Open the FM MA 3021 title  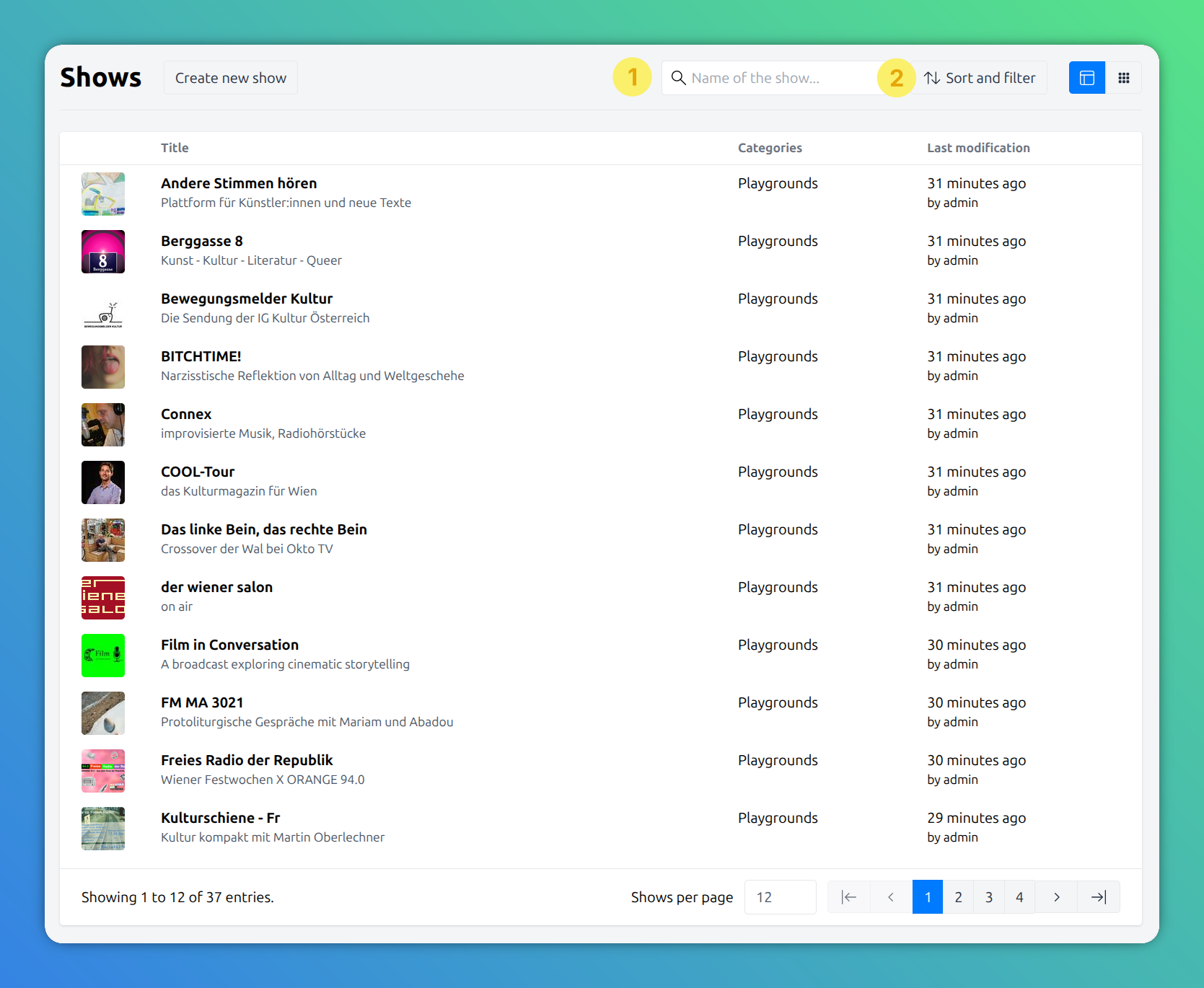point(202,702)
